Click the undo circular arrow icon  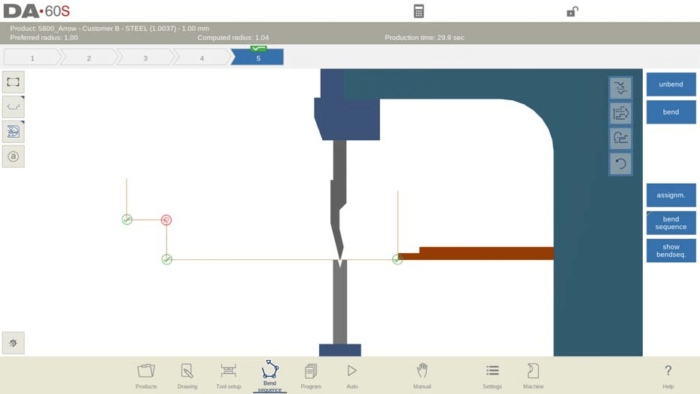coord(621,164)
